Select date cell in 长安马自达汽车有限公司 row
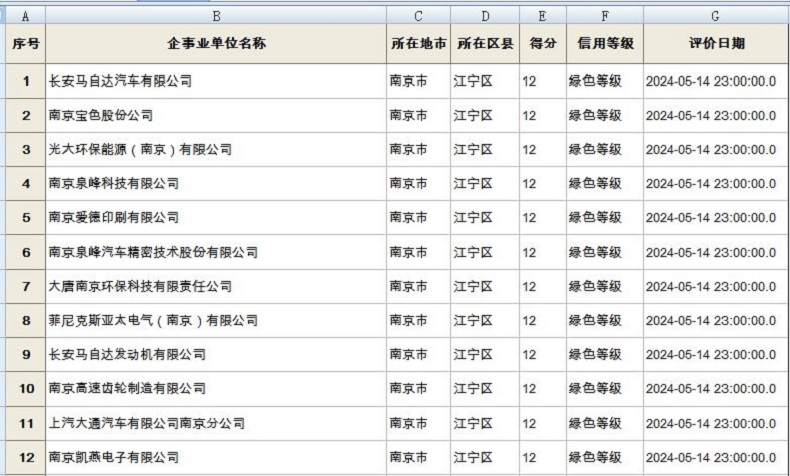The height and width of the screenshot is (476, 790). [715, 81]
